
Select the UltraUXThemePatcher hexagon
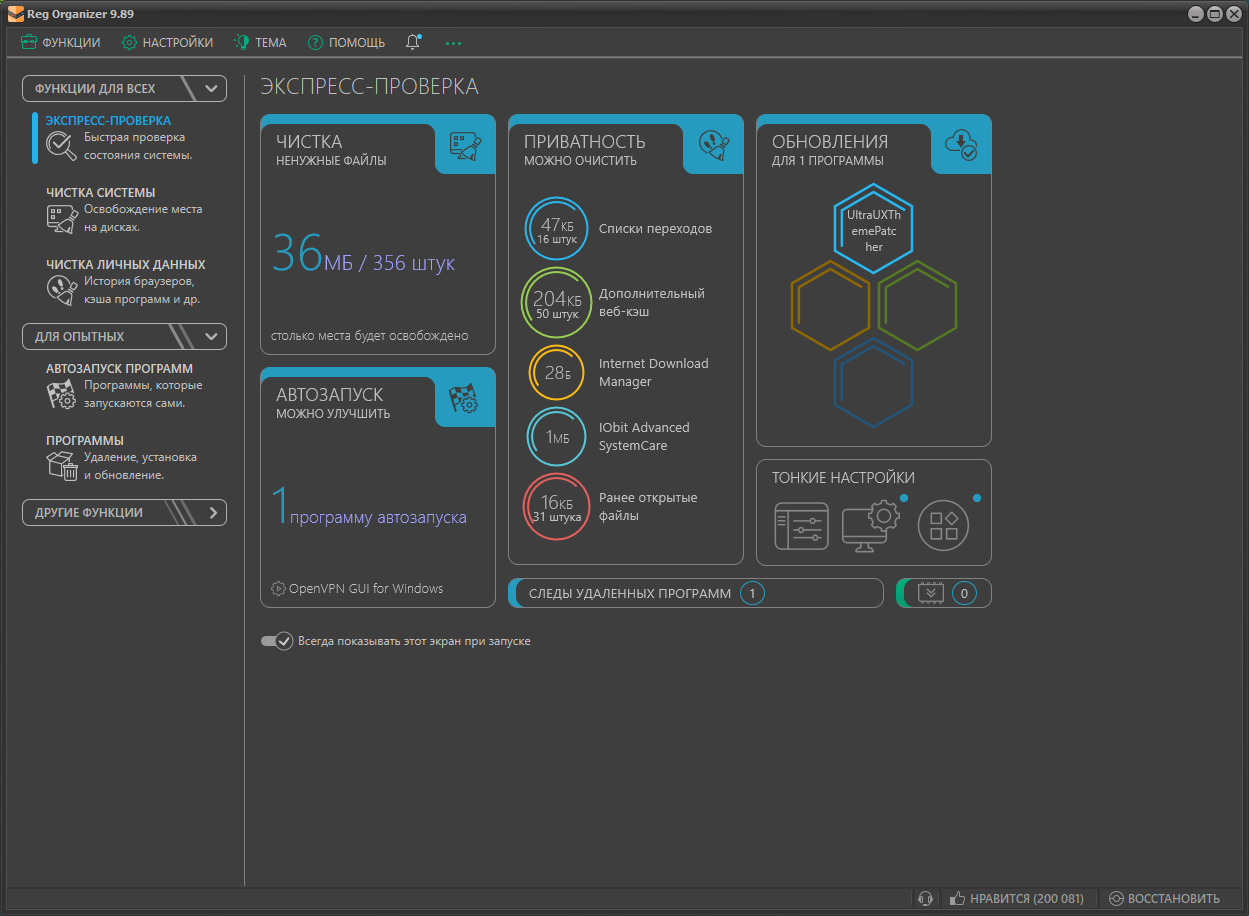(873, 229)
